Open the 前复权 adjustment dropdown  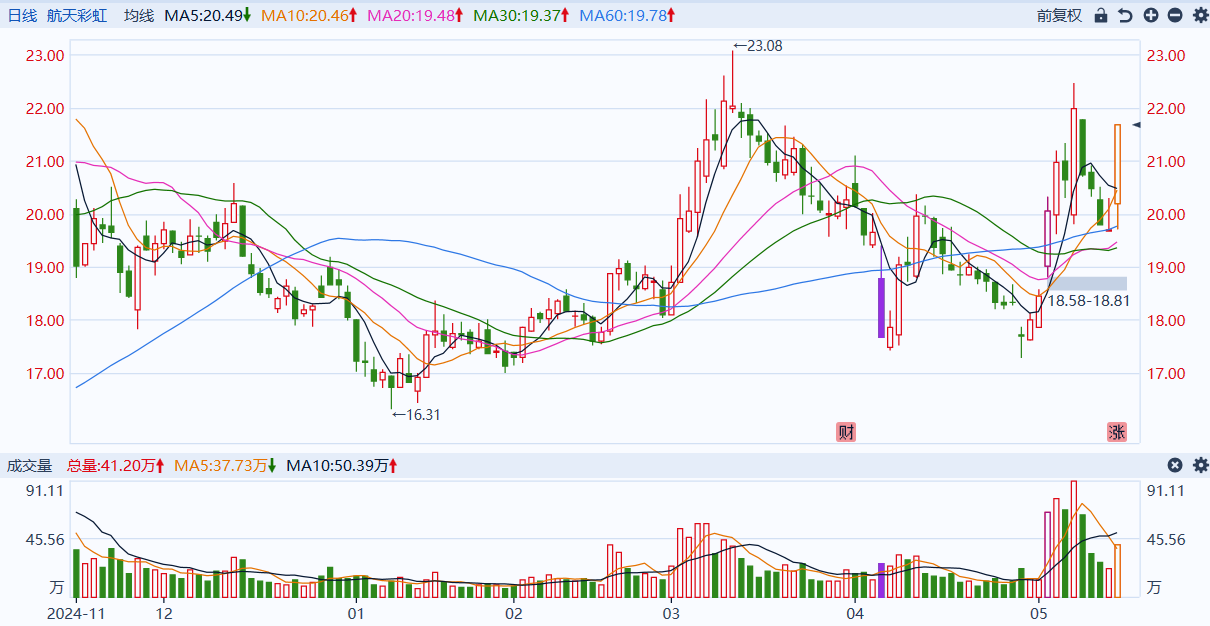[x=1059, y=15]
